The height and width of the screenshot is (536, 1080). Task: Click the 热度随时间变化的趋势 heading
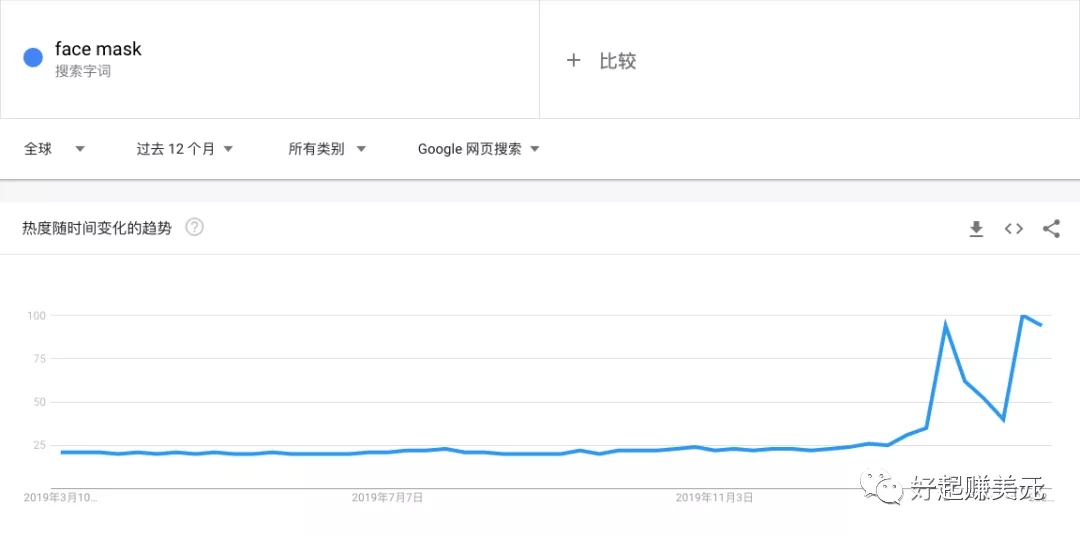pos(97,228)
